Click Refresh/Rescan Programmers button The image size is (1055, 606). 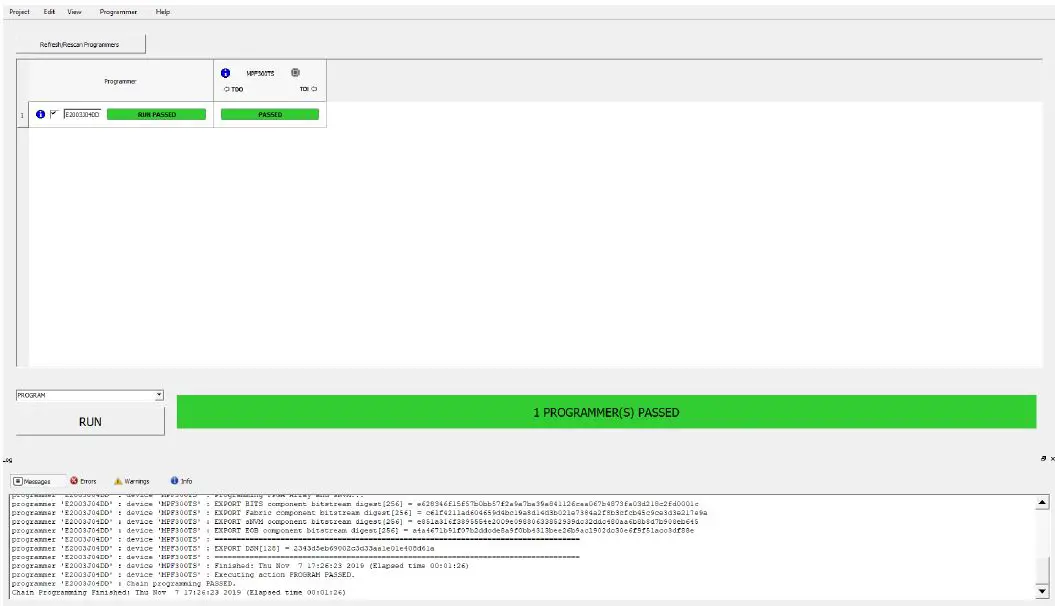80,44
